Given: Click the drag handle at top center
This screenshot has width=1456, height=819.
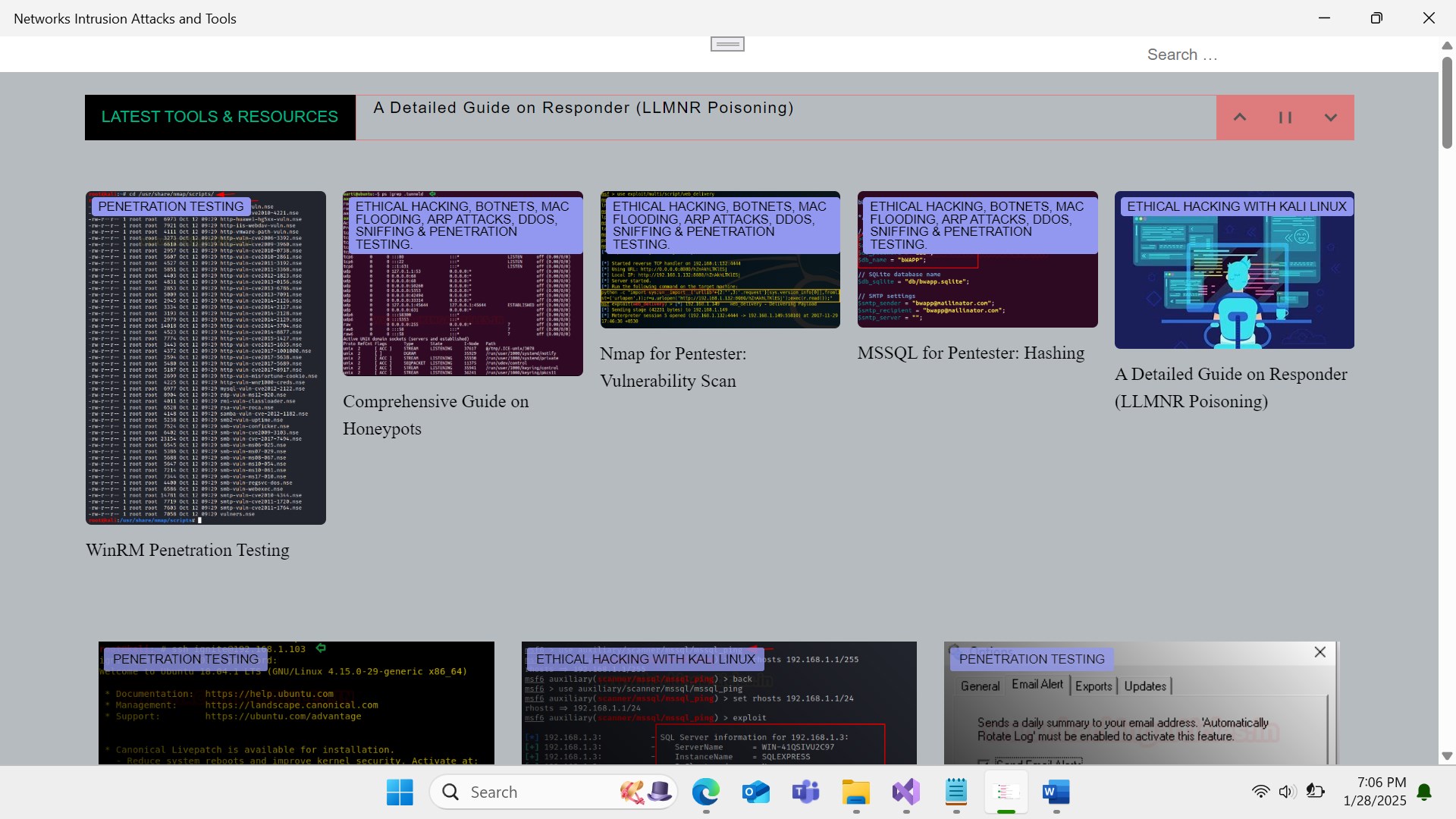Looking at the screenshot, I should (727, 44).
